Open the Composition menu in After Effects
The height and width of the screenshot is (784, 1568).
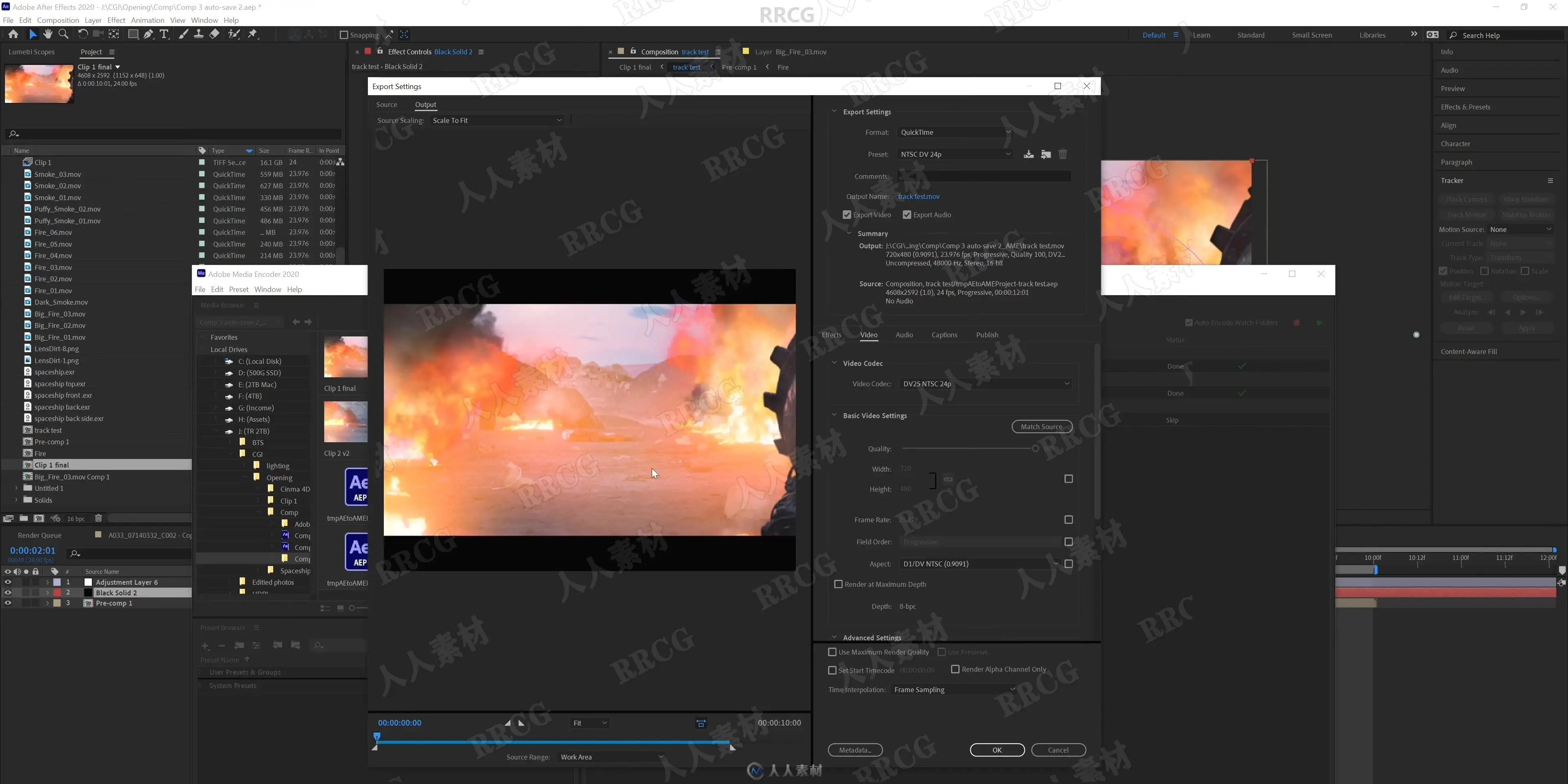[58, 20]
